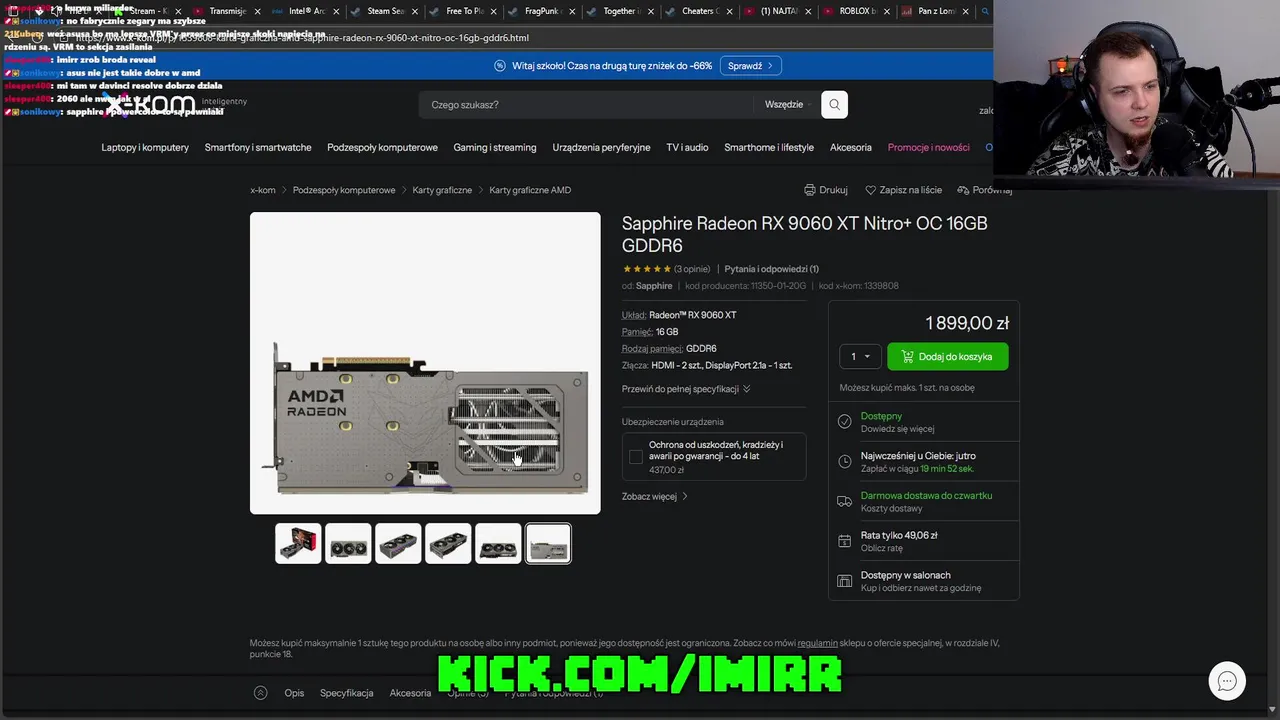Image resolution: width=1280 pixels, height=720 pixels.
Task: Switch to the Intel Arc browser tab
Action: (306, 11)
